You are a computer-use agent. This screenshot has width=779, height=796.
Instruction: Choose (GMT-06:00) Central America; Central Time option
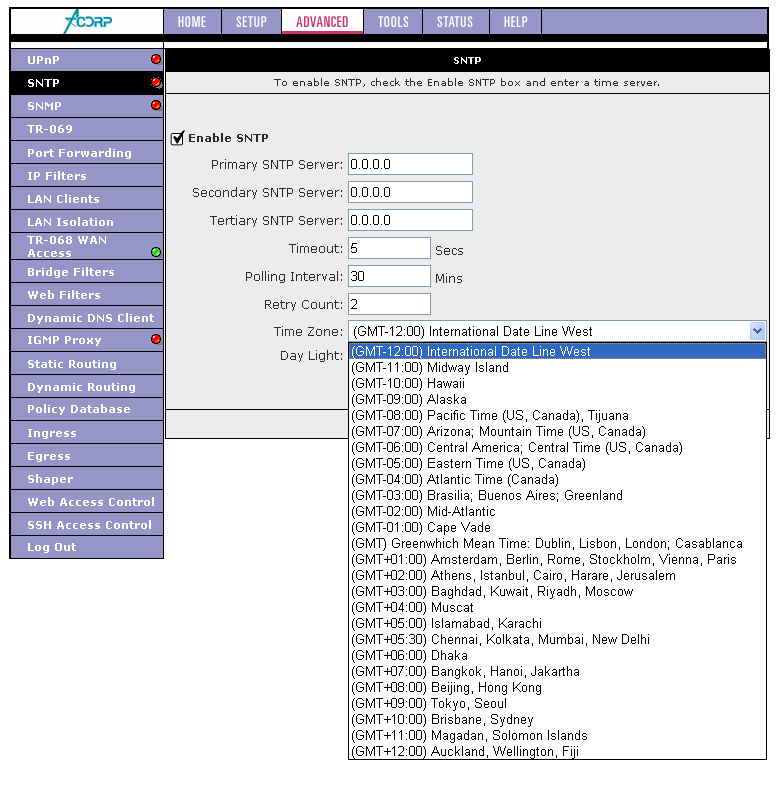(x=557, y=447)
